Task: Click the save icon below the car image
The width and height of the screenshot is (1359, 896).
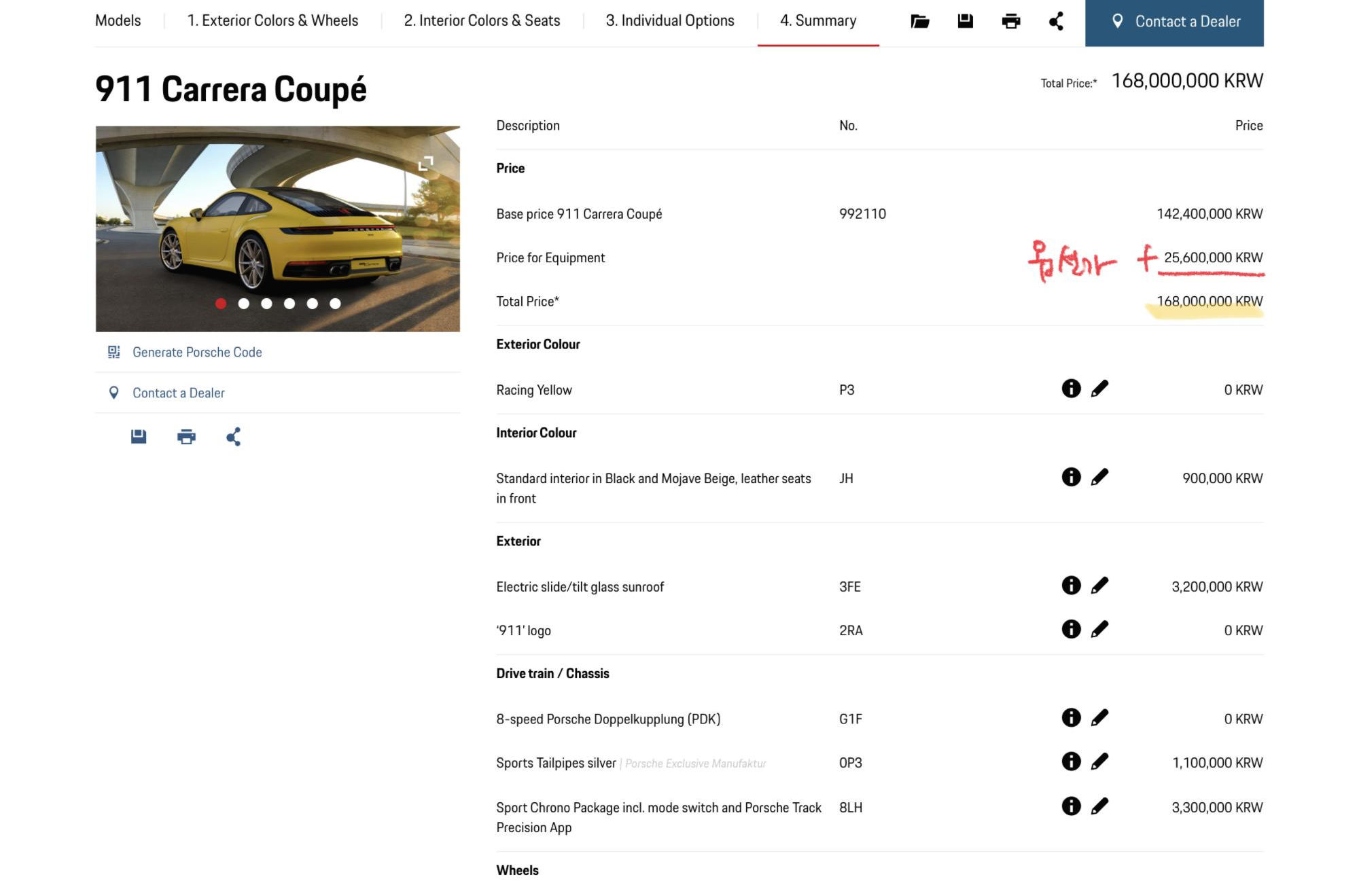Action: [139, 437]
